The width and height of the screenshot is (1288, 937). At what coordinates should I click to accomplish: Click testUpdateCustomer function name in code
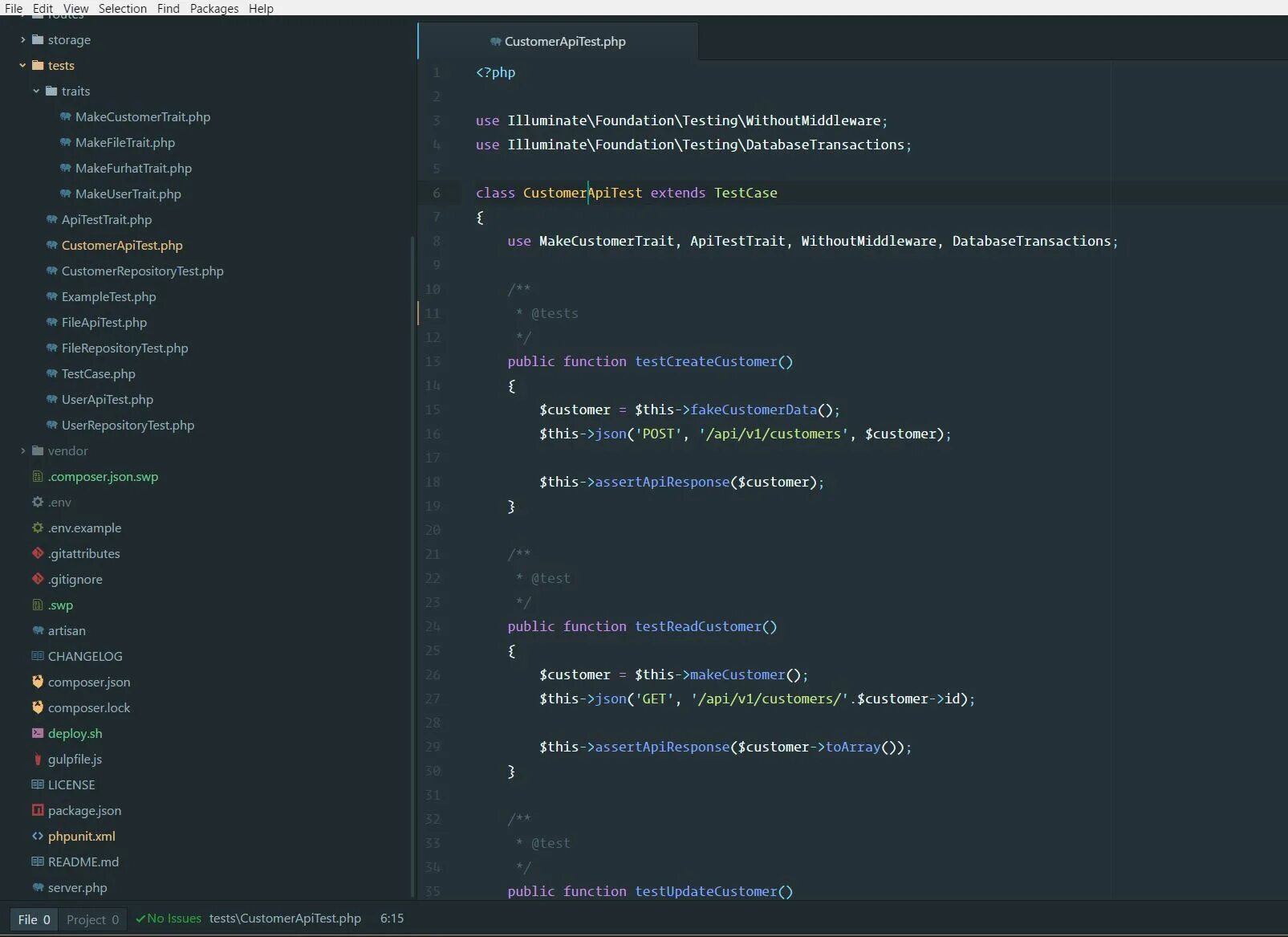(706, 891)
